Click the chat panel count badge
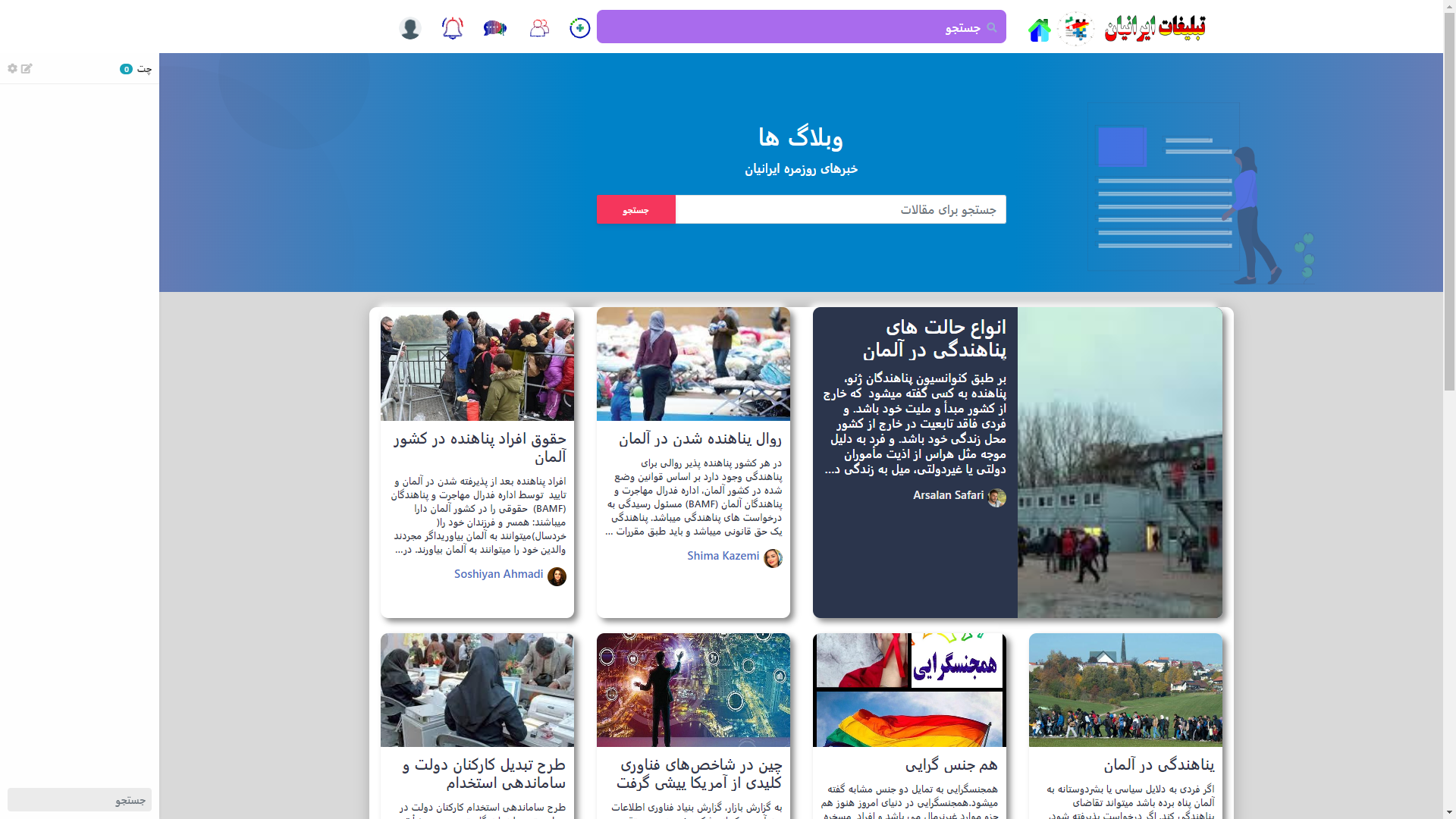Viewport: 1456px width, 819px height. (x=127, y=69)
